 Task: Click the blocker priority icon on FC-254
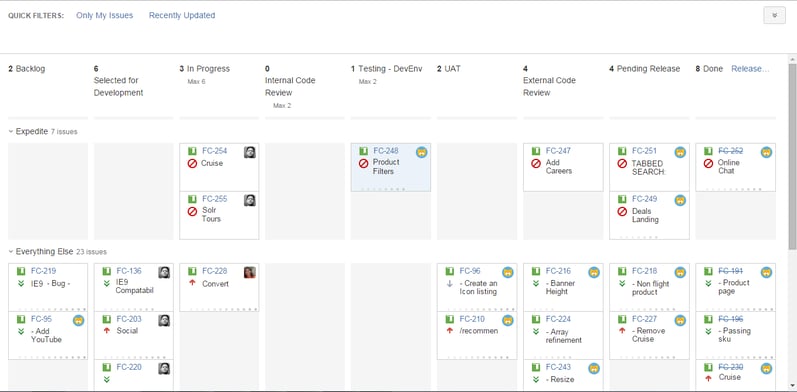(x=192, y=164)
